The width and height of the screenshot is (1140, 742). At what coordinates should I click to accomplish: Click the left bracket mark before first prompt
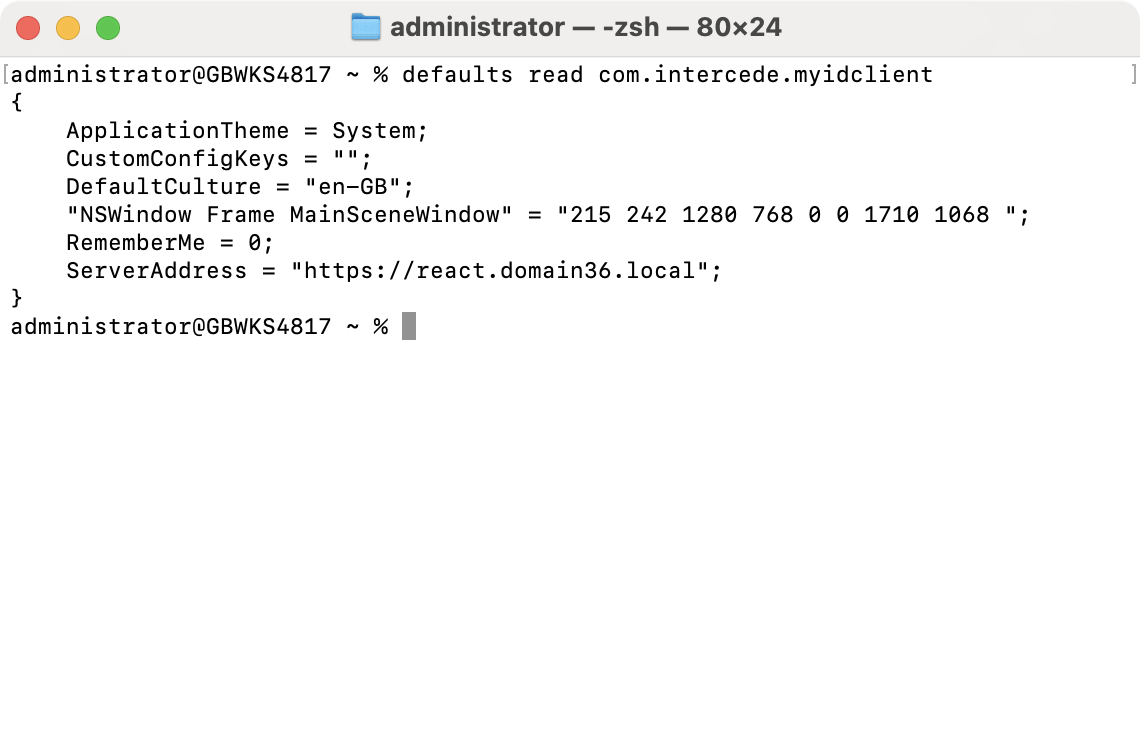tap(6, 74)
